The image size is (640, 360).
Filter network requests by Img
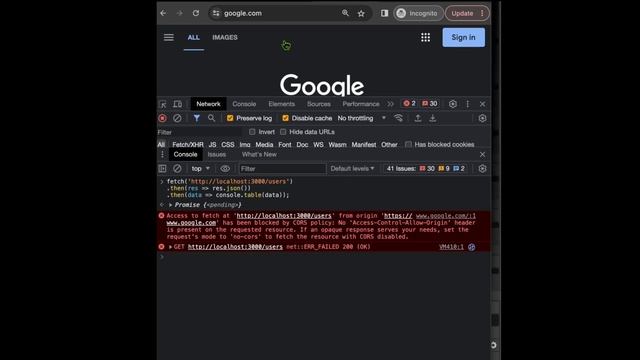[x=245, y=144]
